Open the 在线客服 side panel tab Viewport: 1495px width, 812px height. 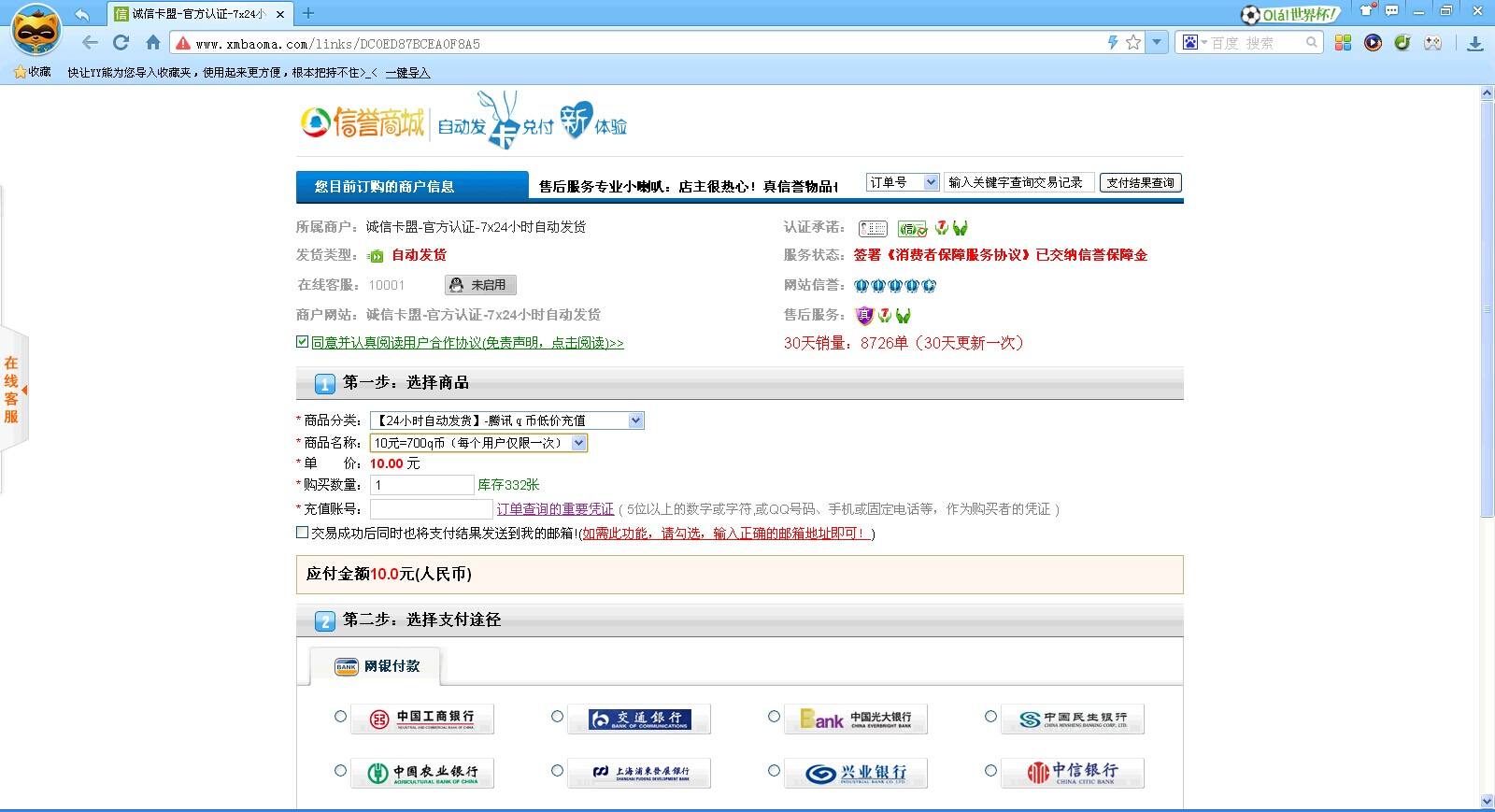click(x=13, y=390)
